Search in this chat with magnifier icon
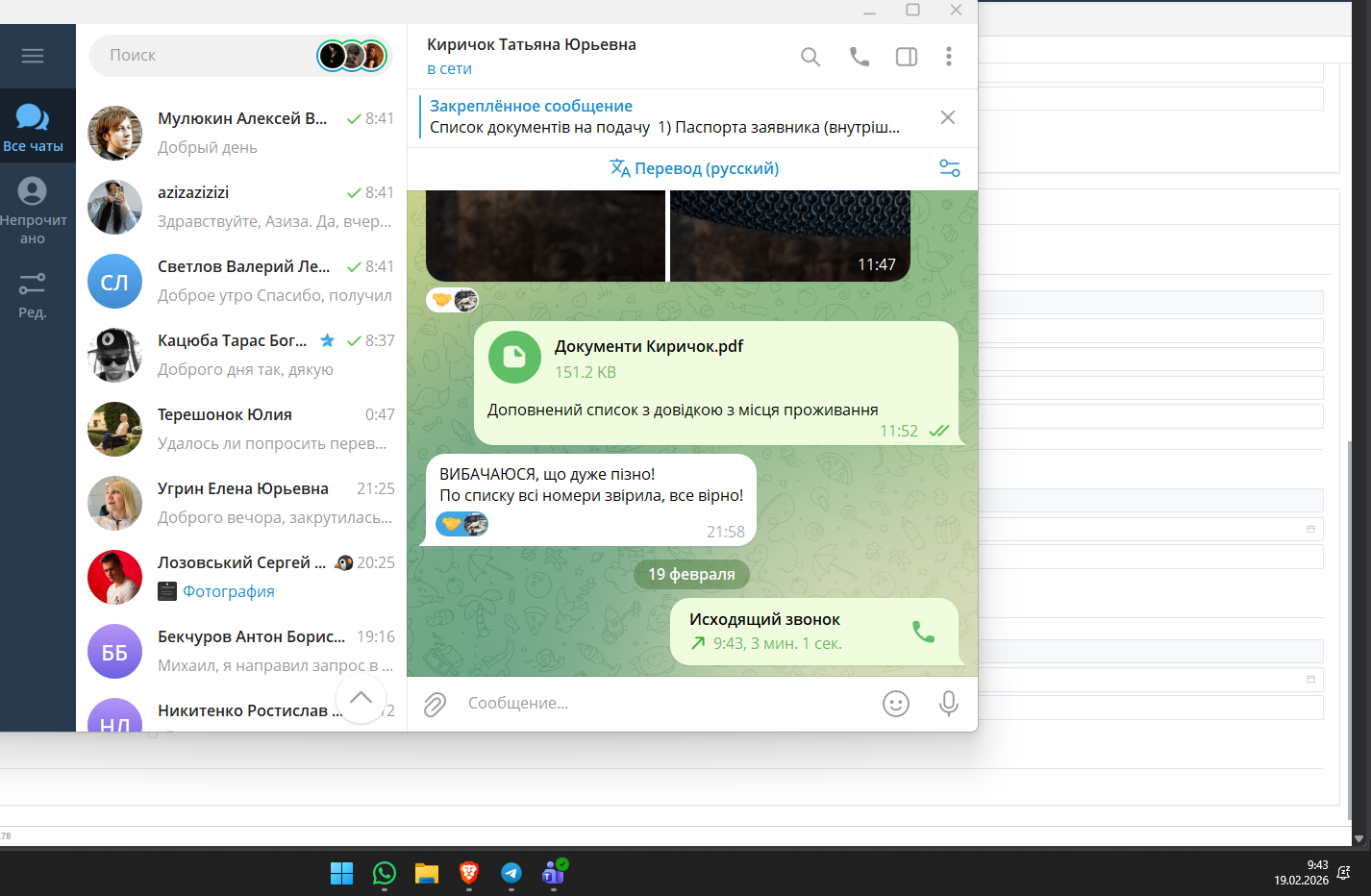1371x896 pixels. [810, 57]
